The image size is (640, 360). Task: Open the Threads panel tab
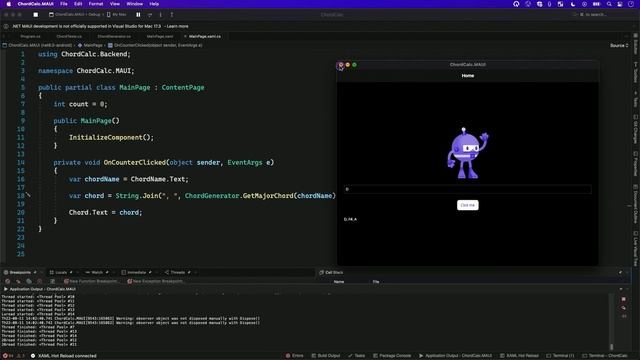pyautogui.click(x=178, y=272)
